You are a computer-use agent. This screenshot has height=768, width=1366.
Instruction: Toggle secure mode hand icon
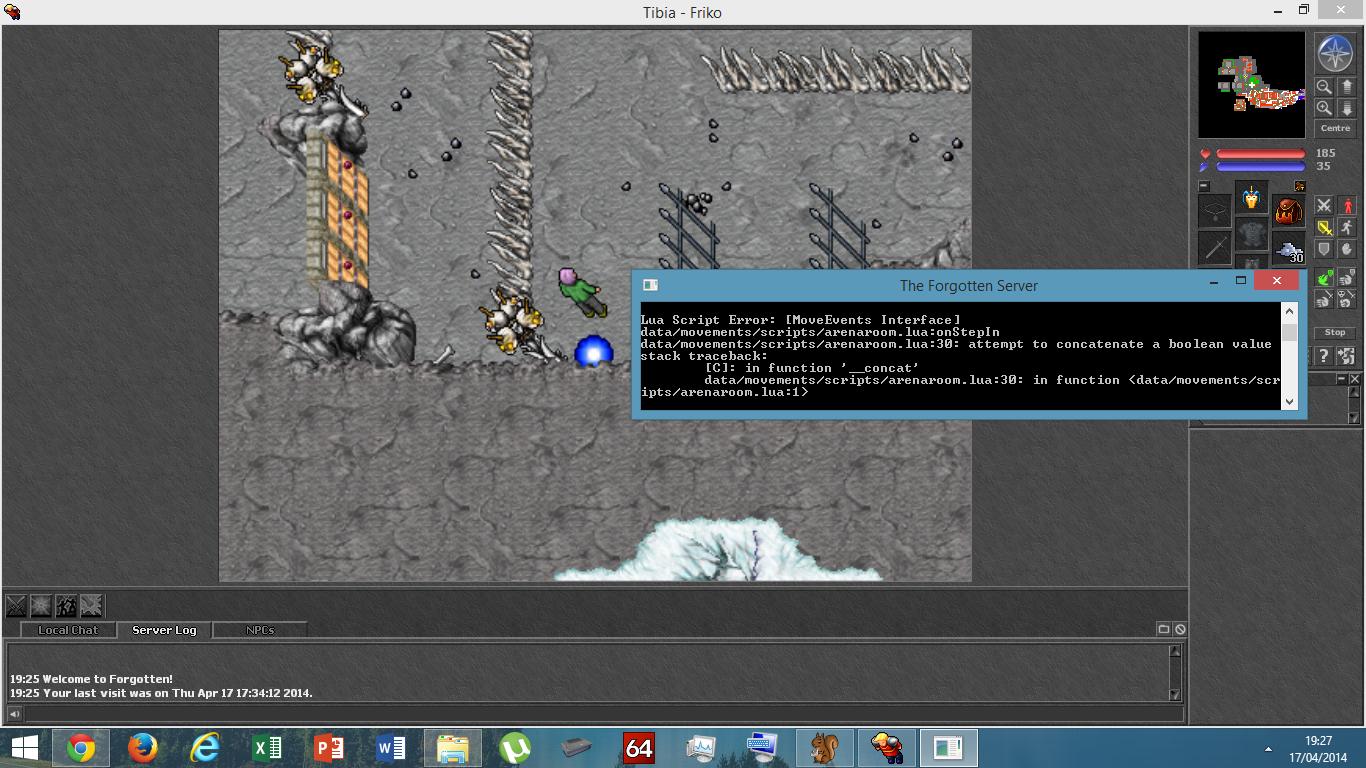[1347, 248]
